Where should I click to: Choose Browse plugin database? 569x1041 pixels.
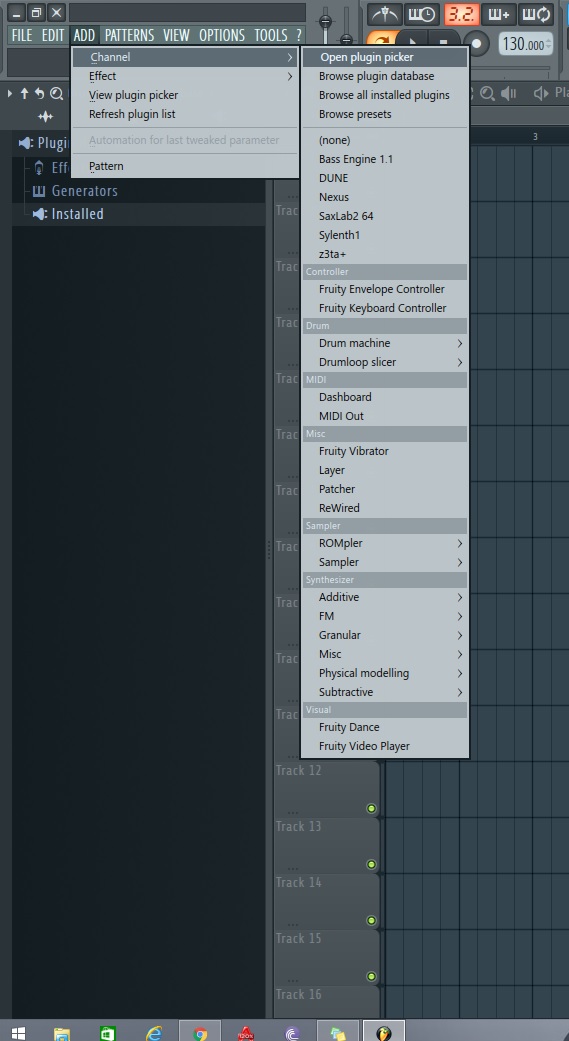tap(384, 76)
